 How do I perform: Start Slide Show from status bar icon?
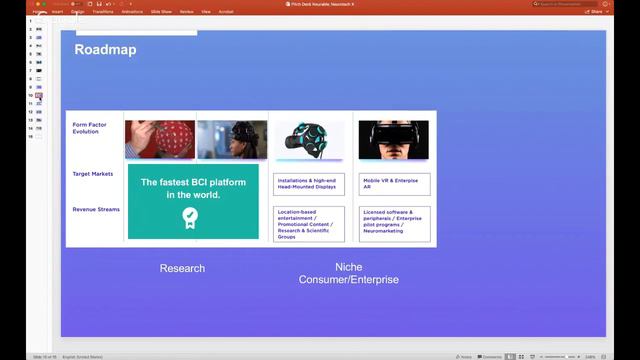click(532, 357)
